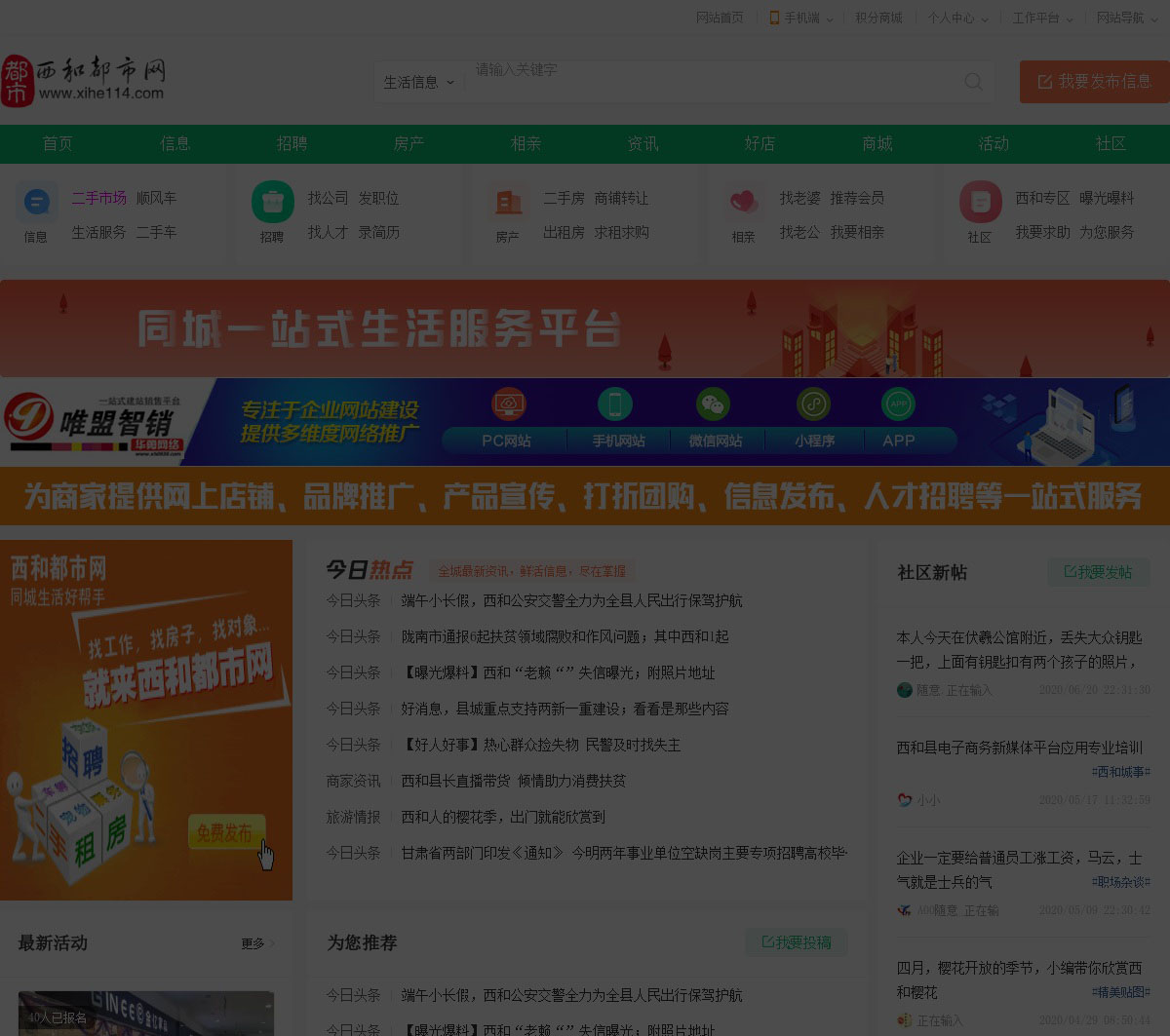Click the 我要投稿 button
Screen dimensions: 1170x1036
[x=797, y=942]
